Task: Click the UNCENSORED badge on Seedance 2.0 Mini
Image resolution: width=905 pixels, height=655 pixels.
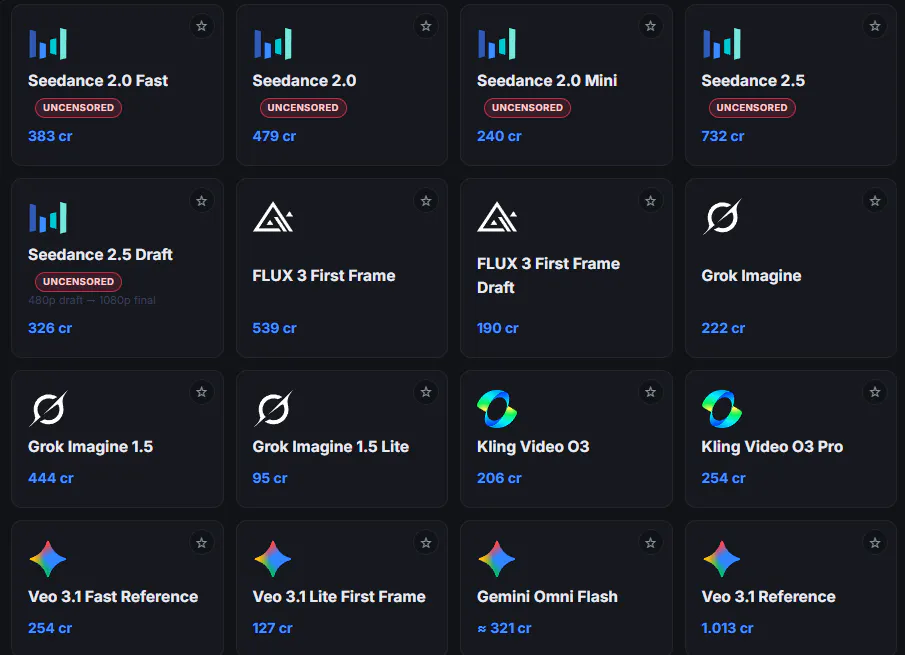Action: point(528,108)
